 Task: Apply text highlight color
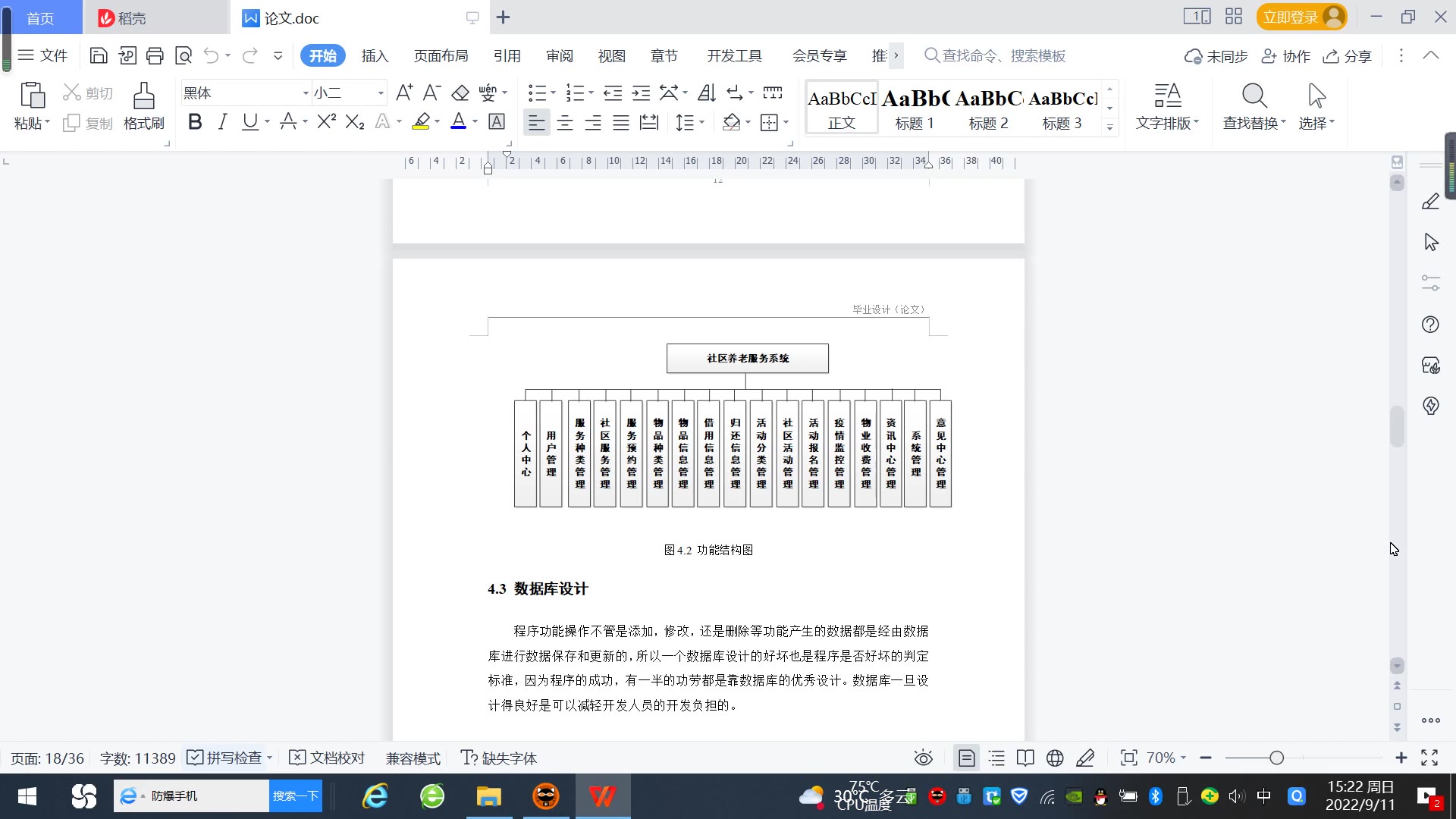[421, 121]
